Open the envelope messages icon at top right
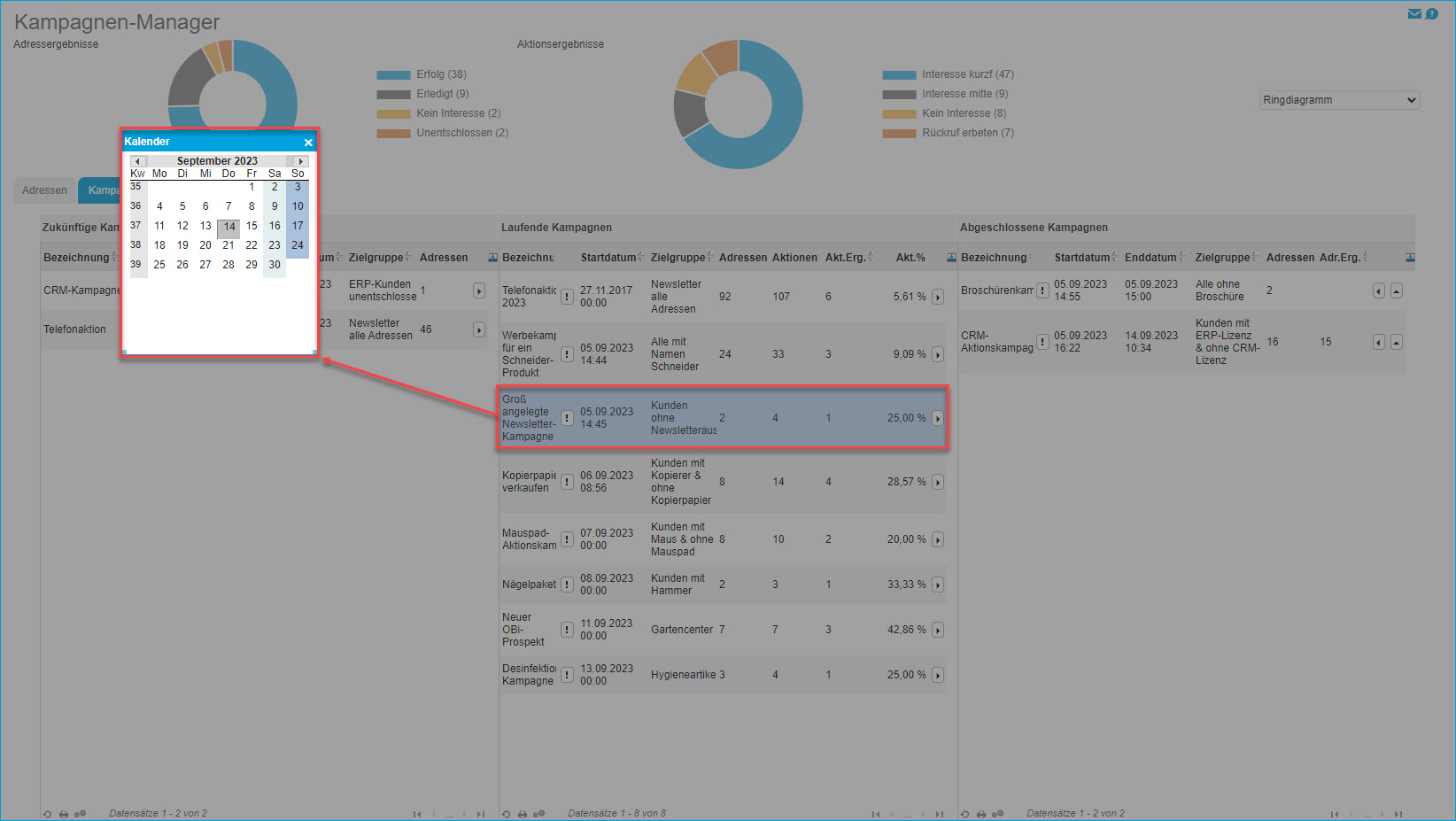1456x821 pixels. point(1414,14)
